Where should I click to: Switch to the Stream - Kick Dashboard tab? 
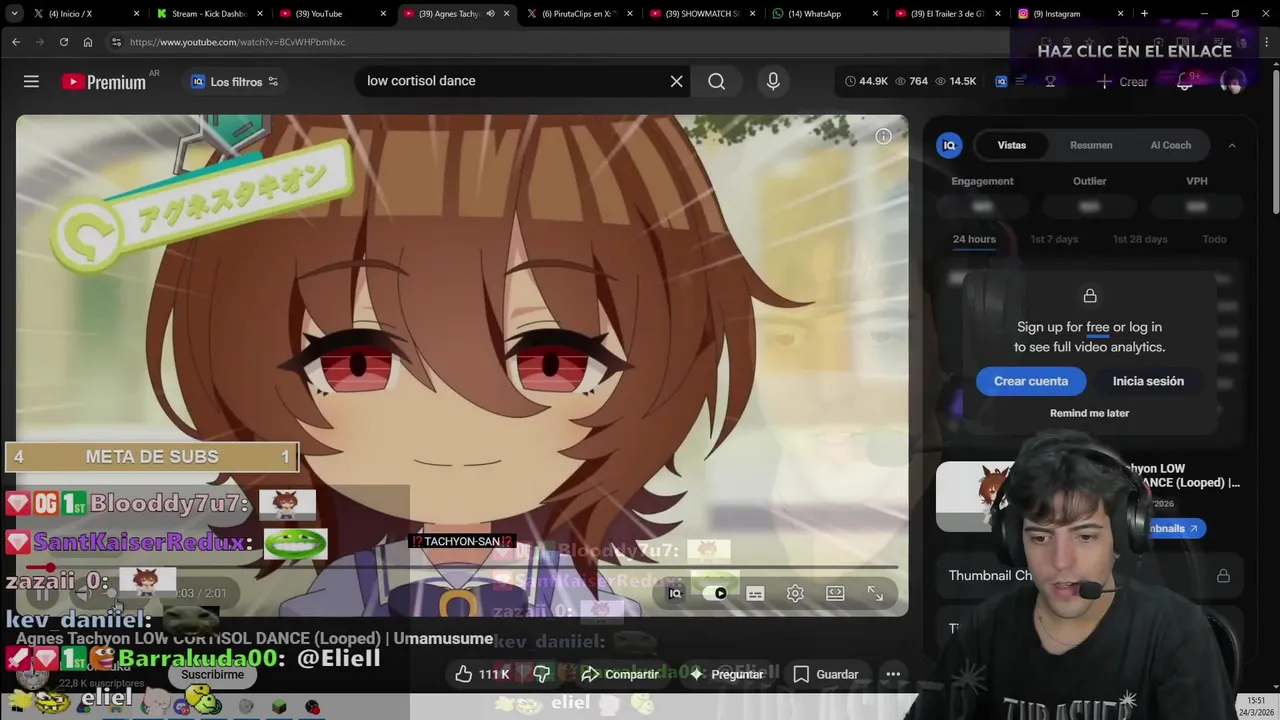click(211, 14)
